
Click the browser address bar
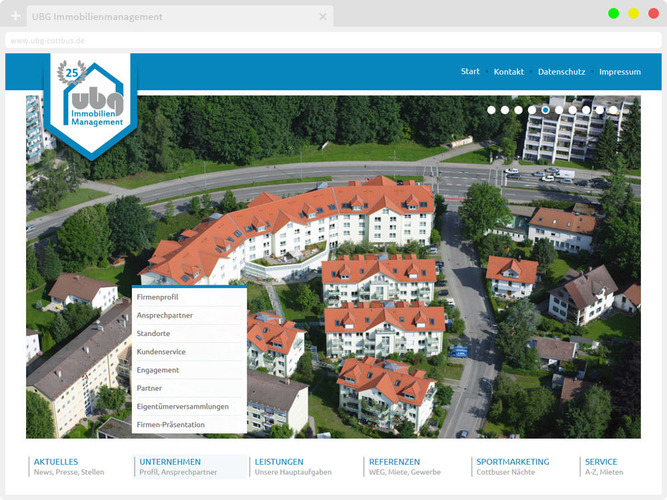point(300,40)
